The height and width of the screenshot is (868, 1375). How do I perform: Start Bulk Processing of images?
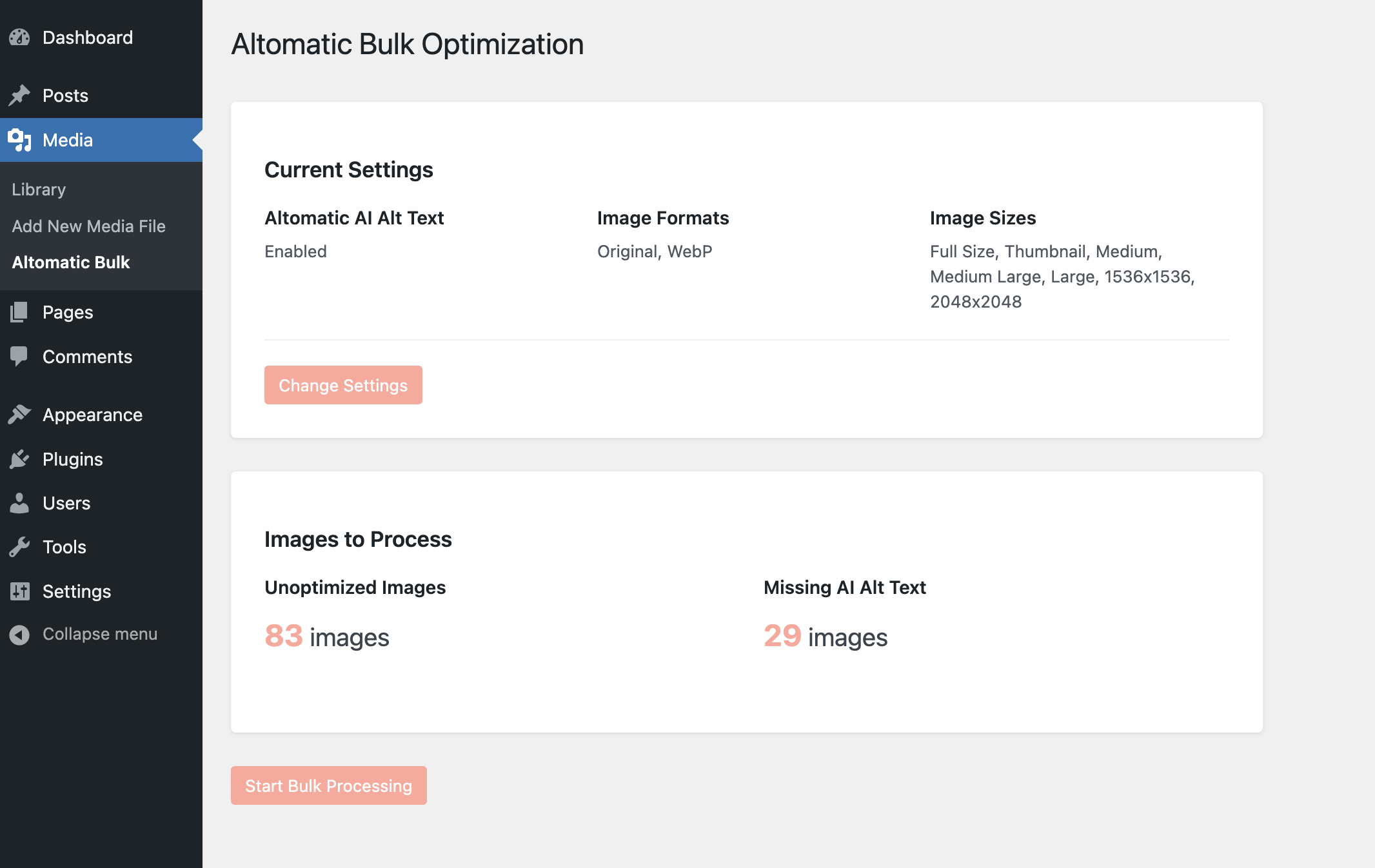pyautogui.click(x=328, y=785)
